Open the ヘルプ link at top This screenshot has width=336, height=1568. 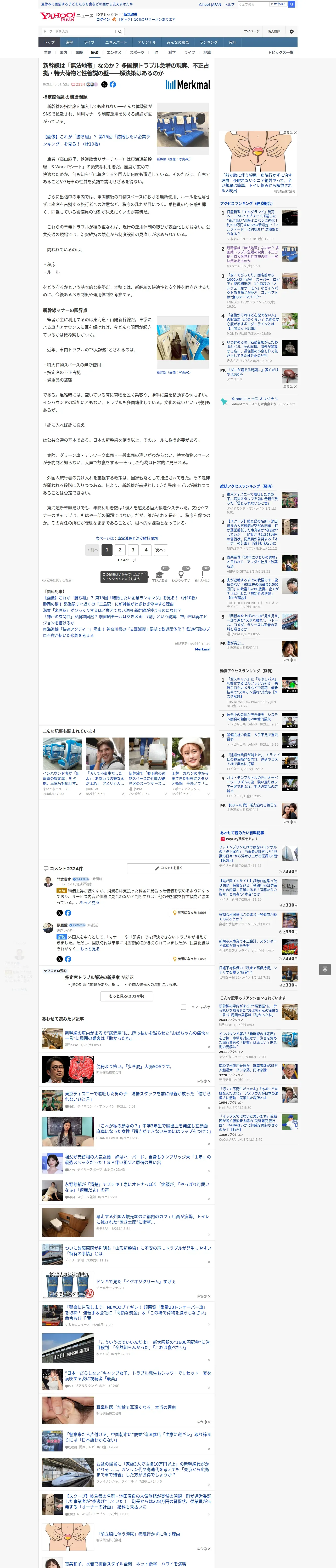229,4
